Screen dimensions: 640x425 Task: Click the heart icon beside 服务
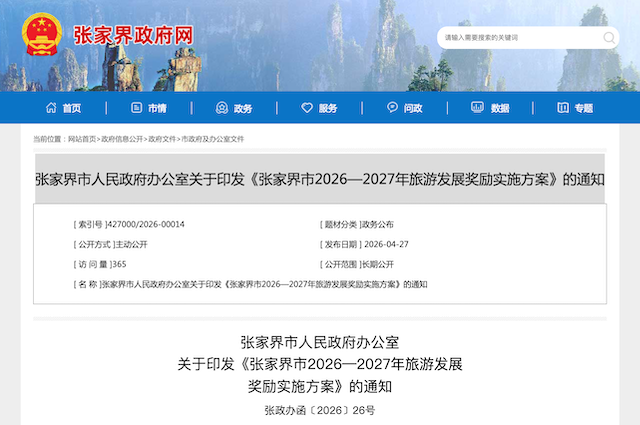click(307, 108)
